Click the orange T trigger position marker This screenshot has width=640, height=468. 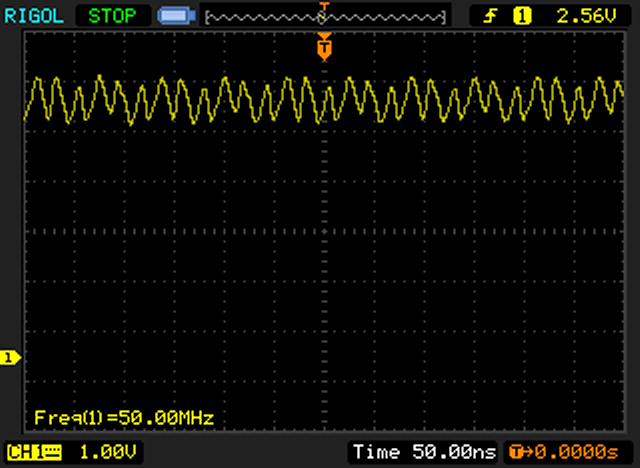(x=324, y=47)
